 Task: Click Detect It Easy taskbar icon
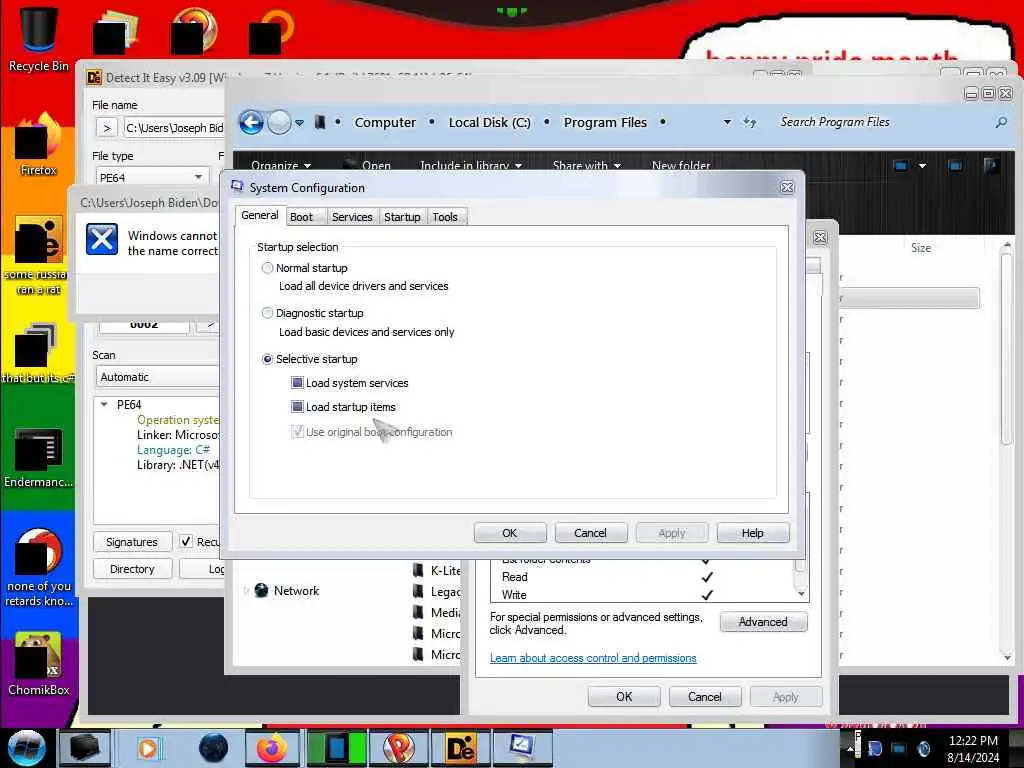tap(460, 748)
